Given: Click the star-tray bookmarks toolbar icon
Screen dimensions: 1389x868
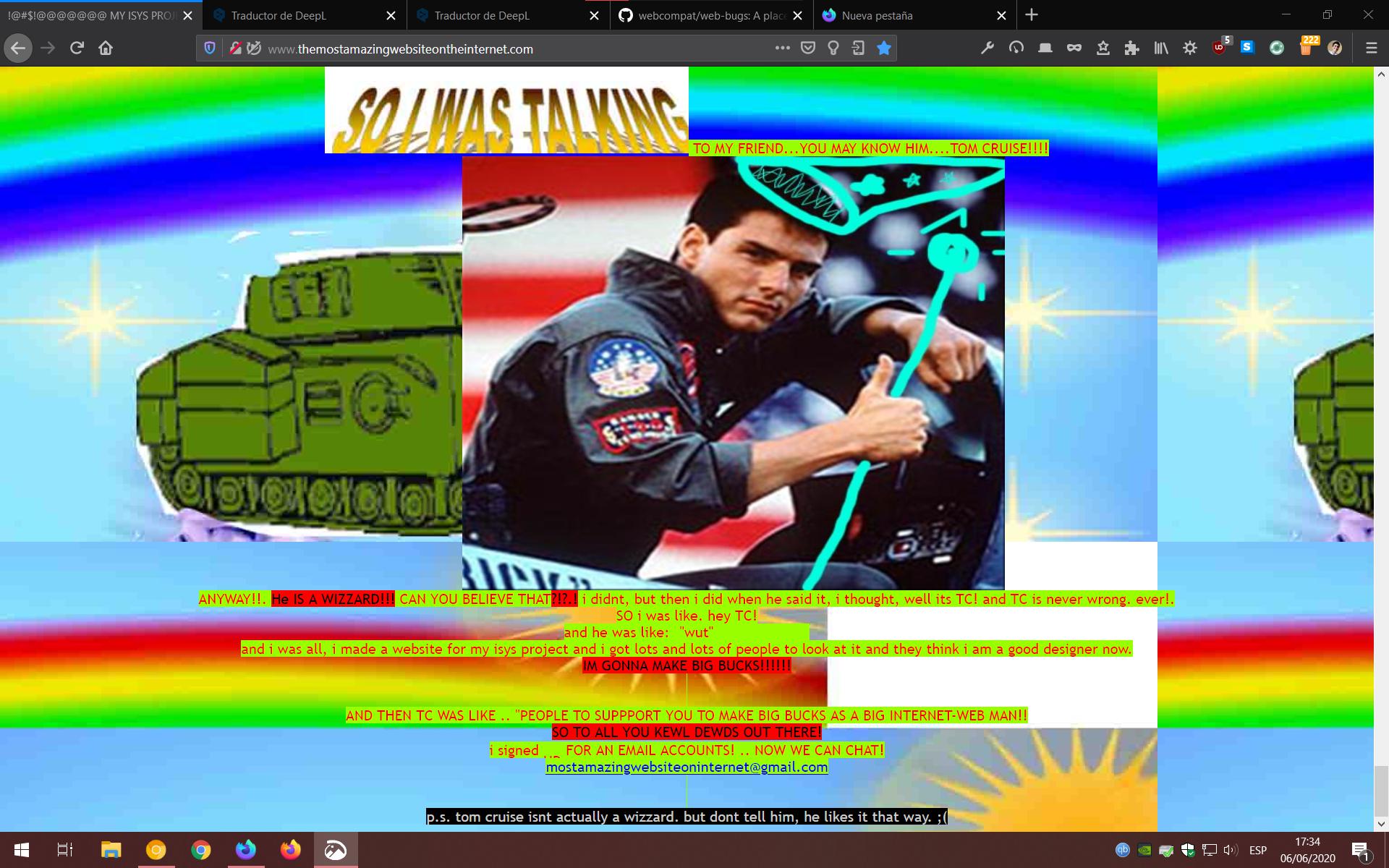Looking at the screenshot, I should (1103, 48).
